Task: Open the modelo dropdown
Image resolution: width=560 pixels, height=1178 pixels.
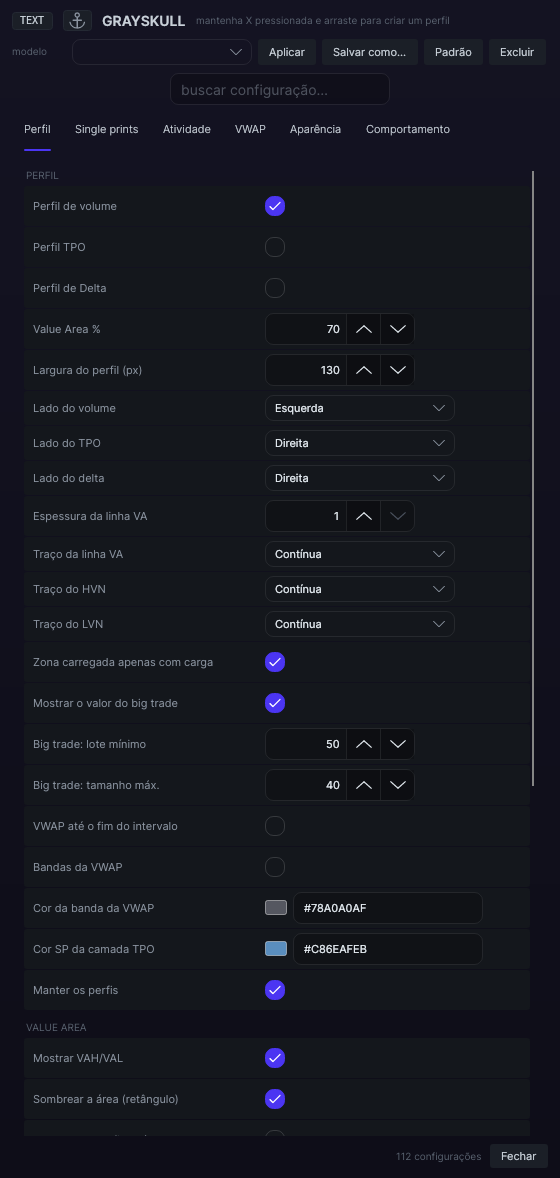Action: [x=162, y=52]
